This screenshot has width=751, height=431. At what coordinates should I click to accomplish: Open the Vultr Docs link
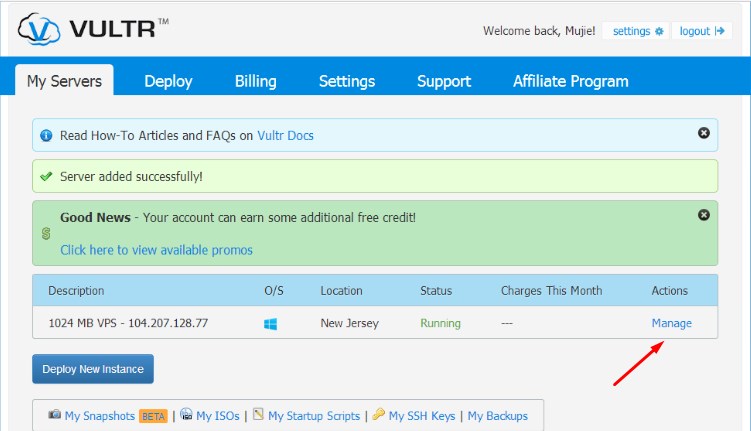click(285, 136)
